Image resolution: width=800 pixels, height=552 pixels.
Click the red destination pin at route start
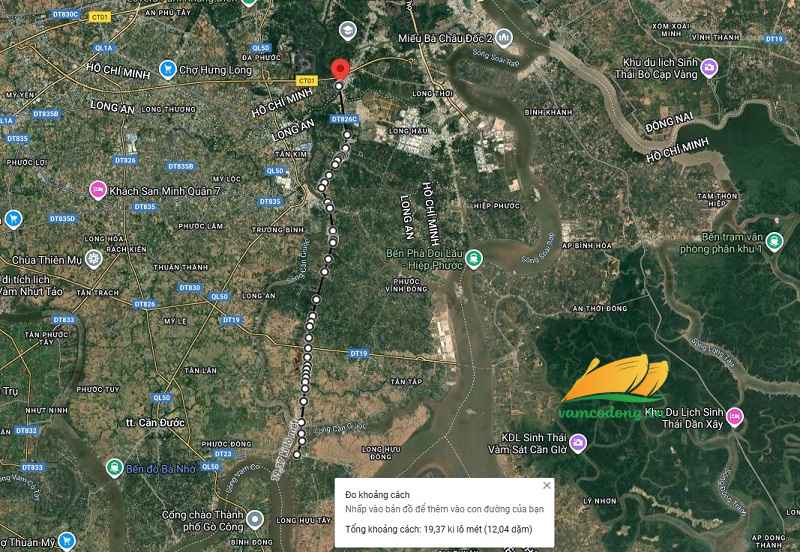tap(340, 69)
